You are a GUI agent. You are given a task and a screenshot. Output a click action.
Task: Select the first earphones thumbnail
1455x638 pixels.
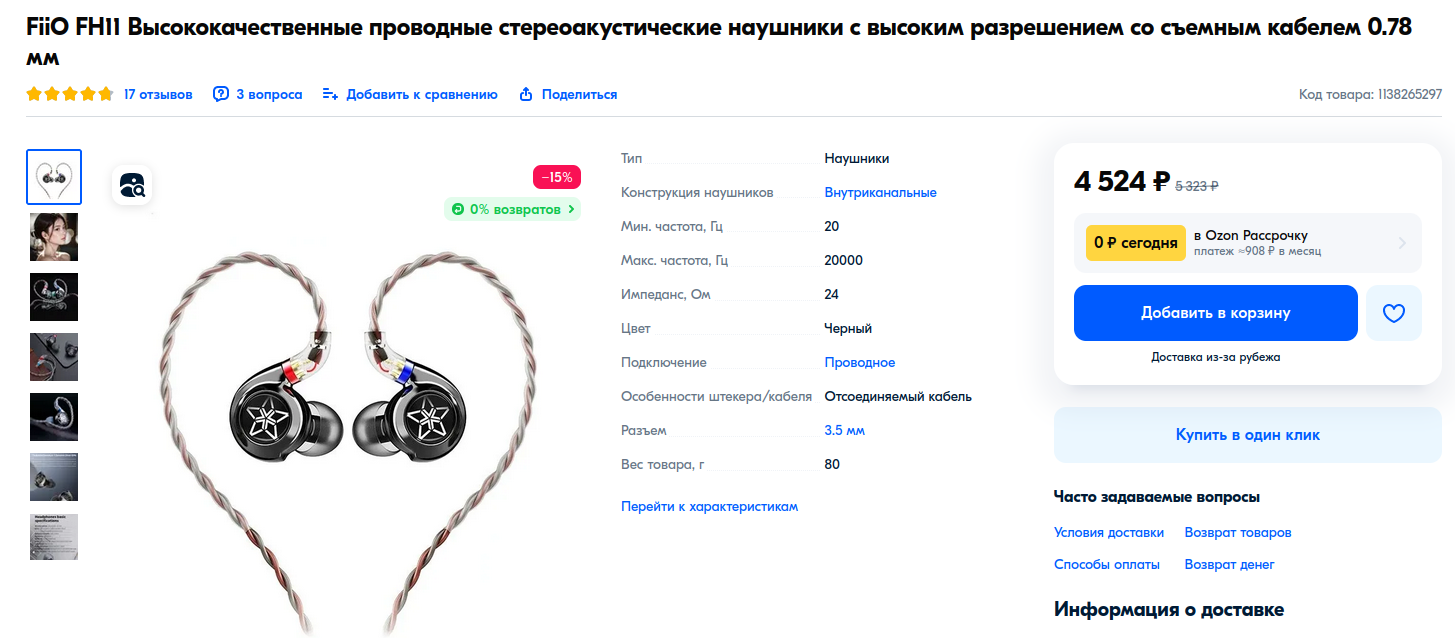tap(54, 177)
